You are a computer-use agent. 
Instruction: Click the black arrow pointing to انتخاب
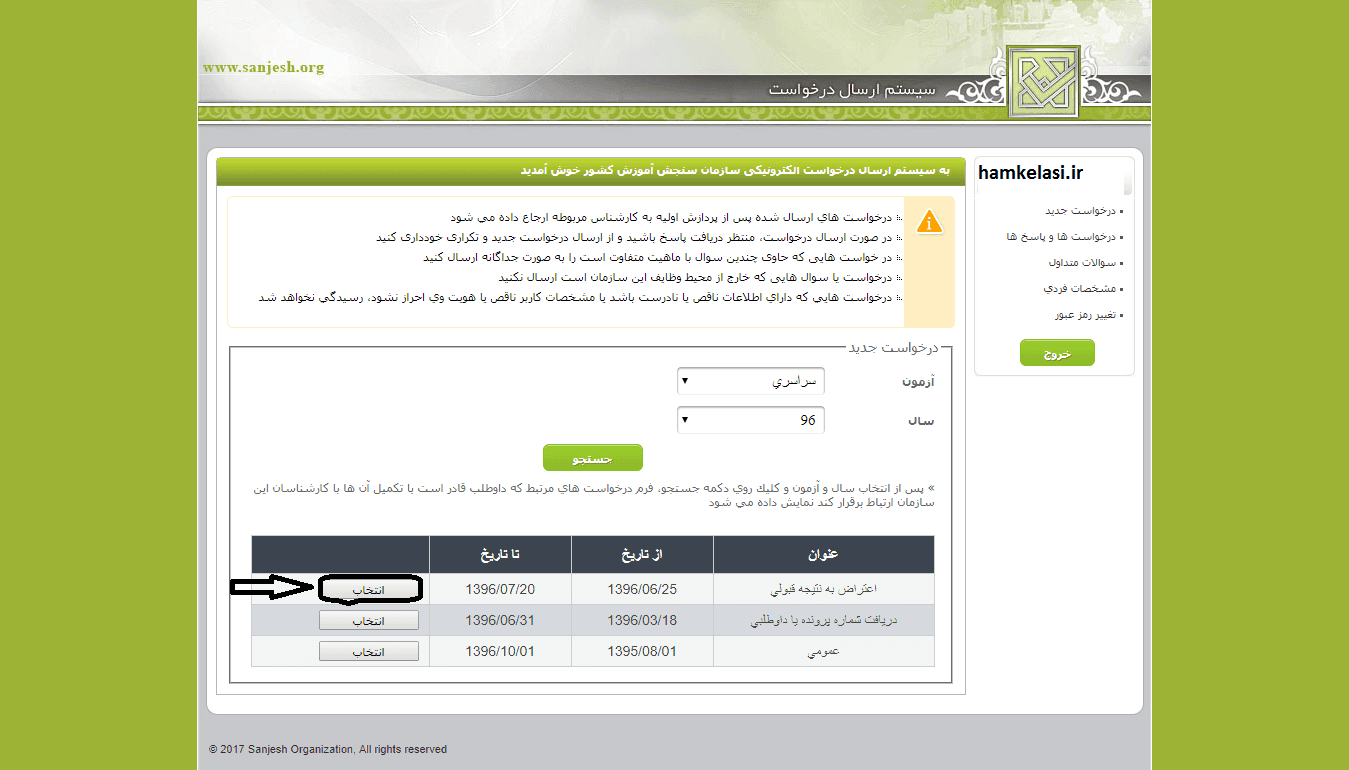tap(273, 588)
